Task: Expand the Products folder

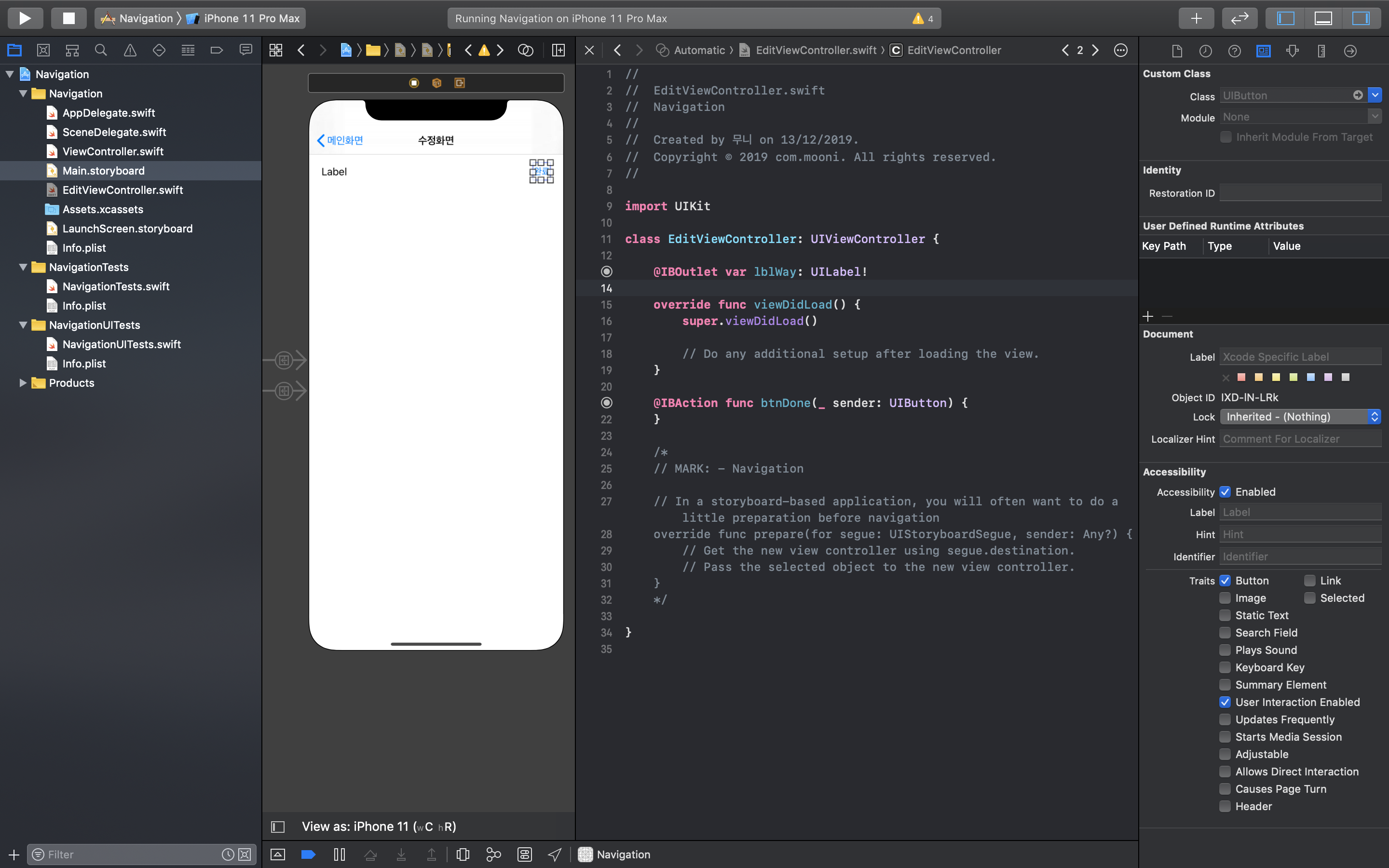Action: (23, 383)
